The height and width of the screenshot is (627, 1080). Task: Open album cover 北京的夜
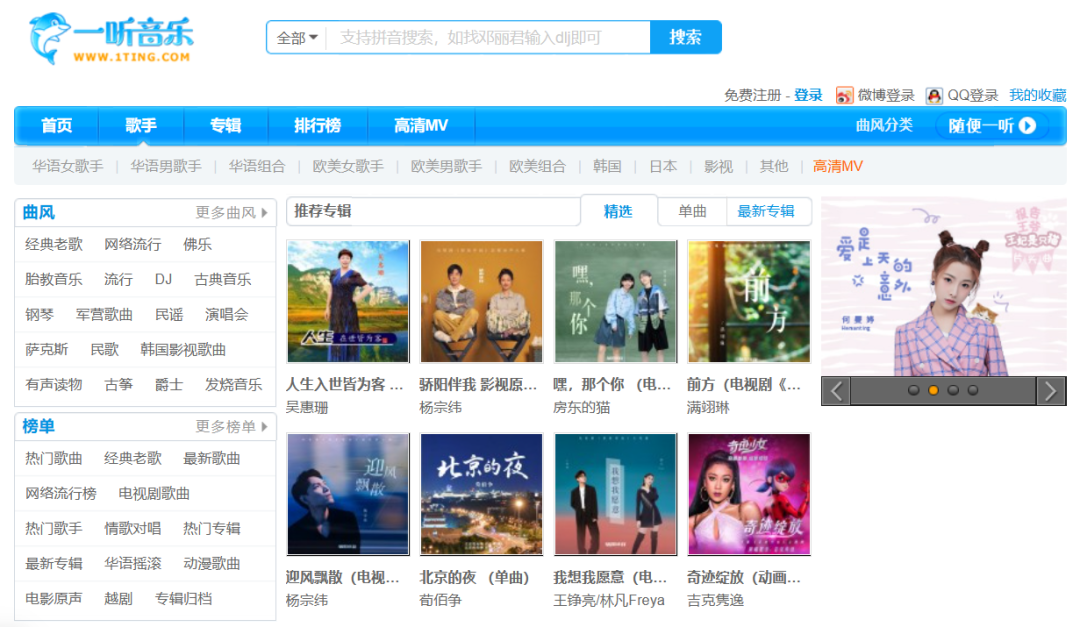click(x=481, y=494)
